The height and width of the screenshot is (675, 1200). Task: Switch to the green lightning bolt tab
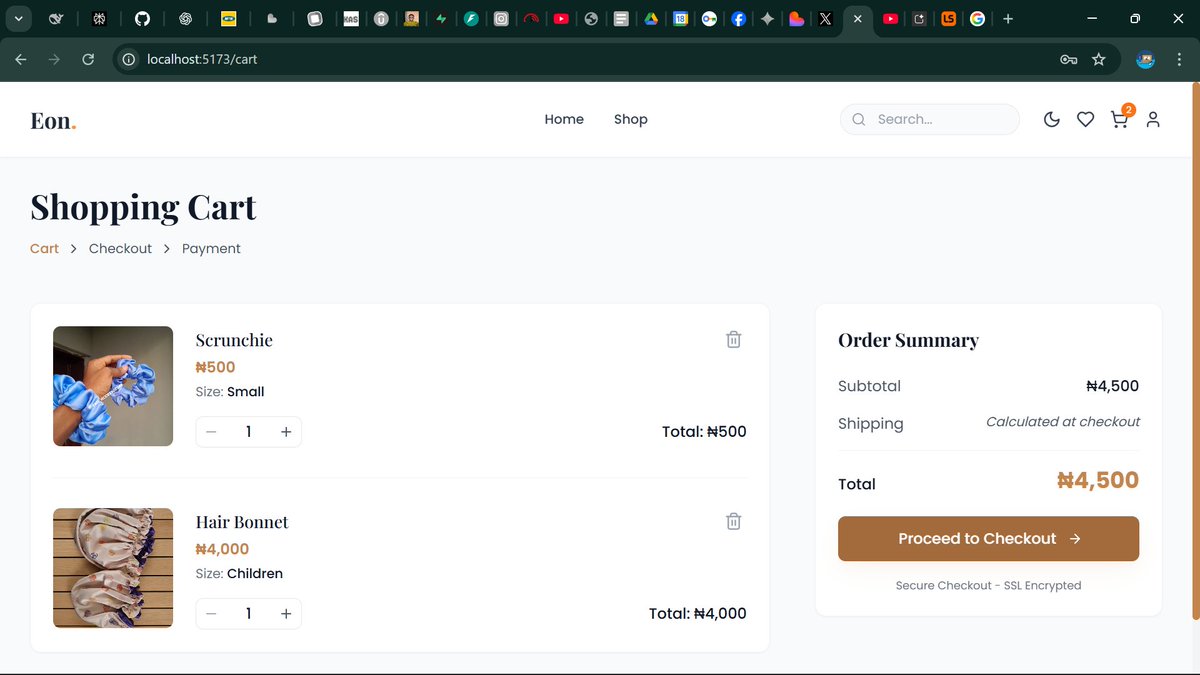coord(441,18)
